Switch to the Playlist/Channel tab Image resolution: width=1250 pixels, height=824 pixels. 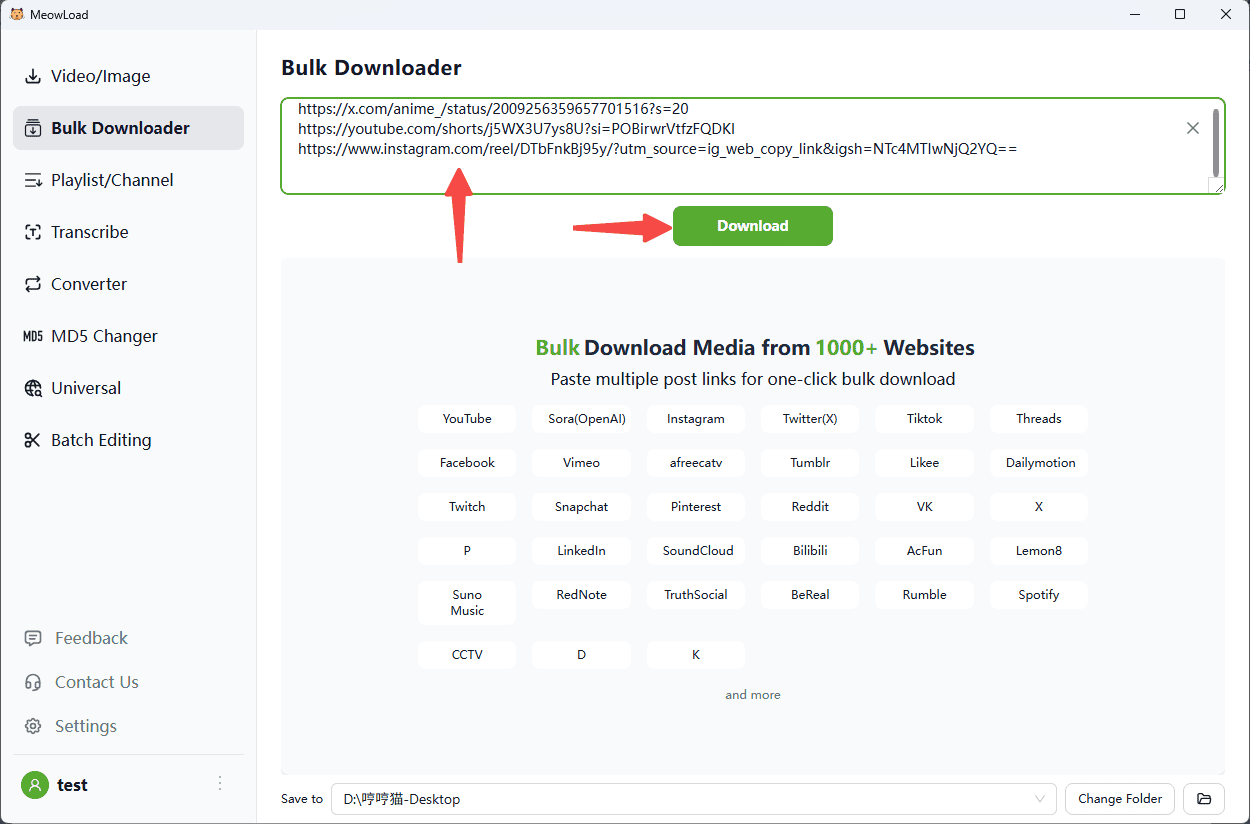click(112, 180)
